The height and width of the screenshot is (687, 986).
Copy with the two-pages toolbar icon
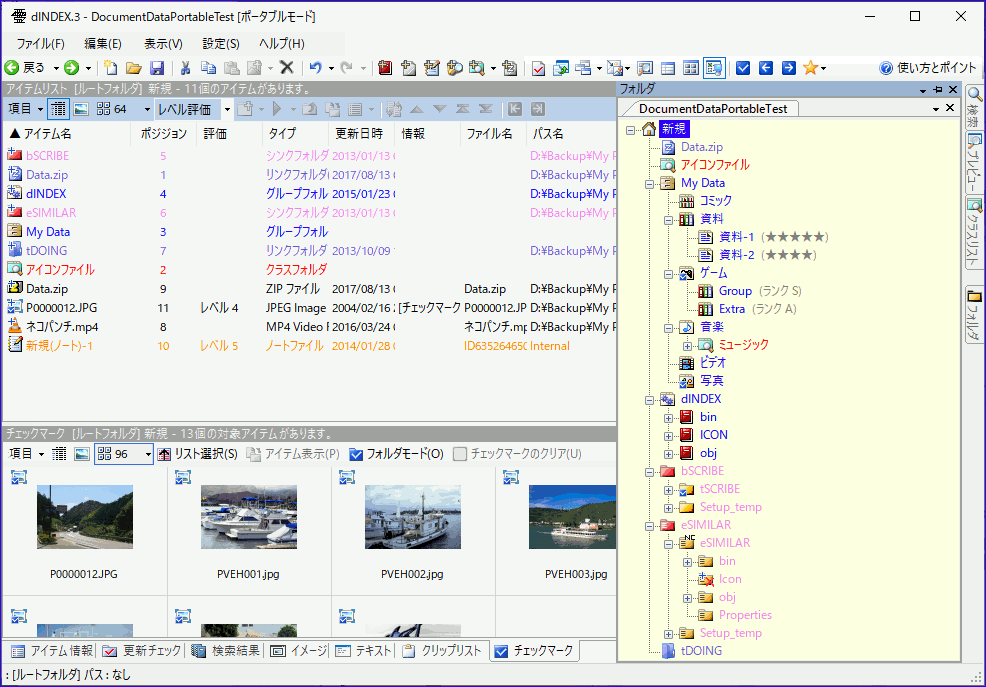pyautogui.click(x=208, y=68)
